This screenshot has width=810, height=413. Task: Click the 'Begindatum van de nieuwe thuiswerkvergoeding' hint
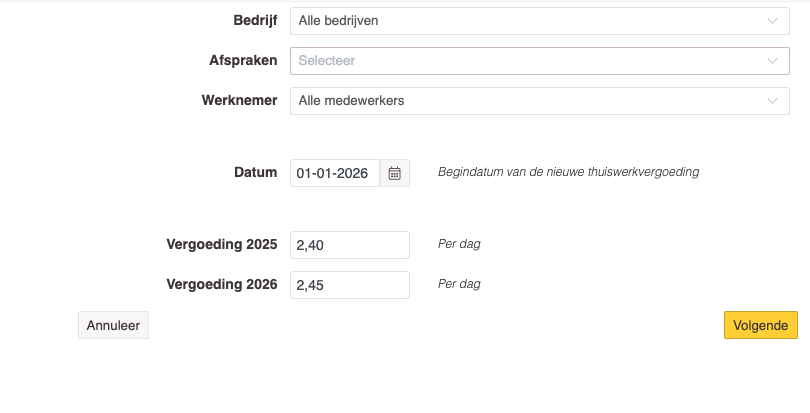[568, 172]
